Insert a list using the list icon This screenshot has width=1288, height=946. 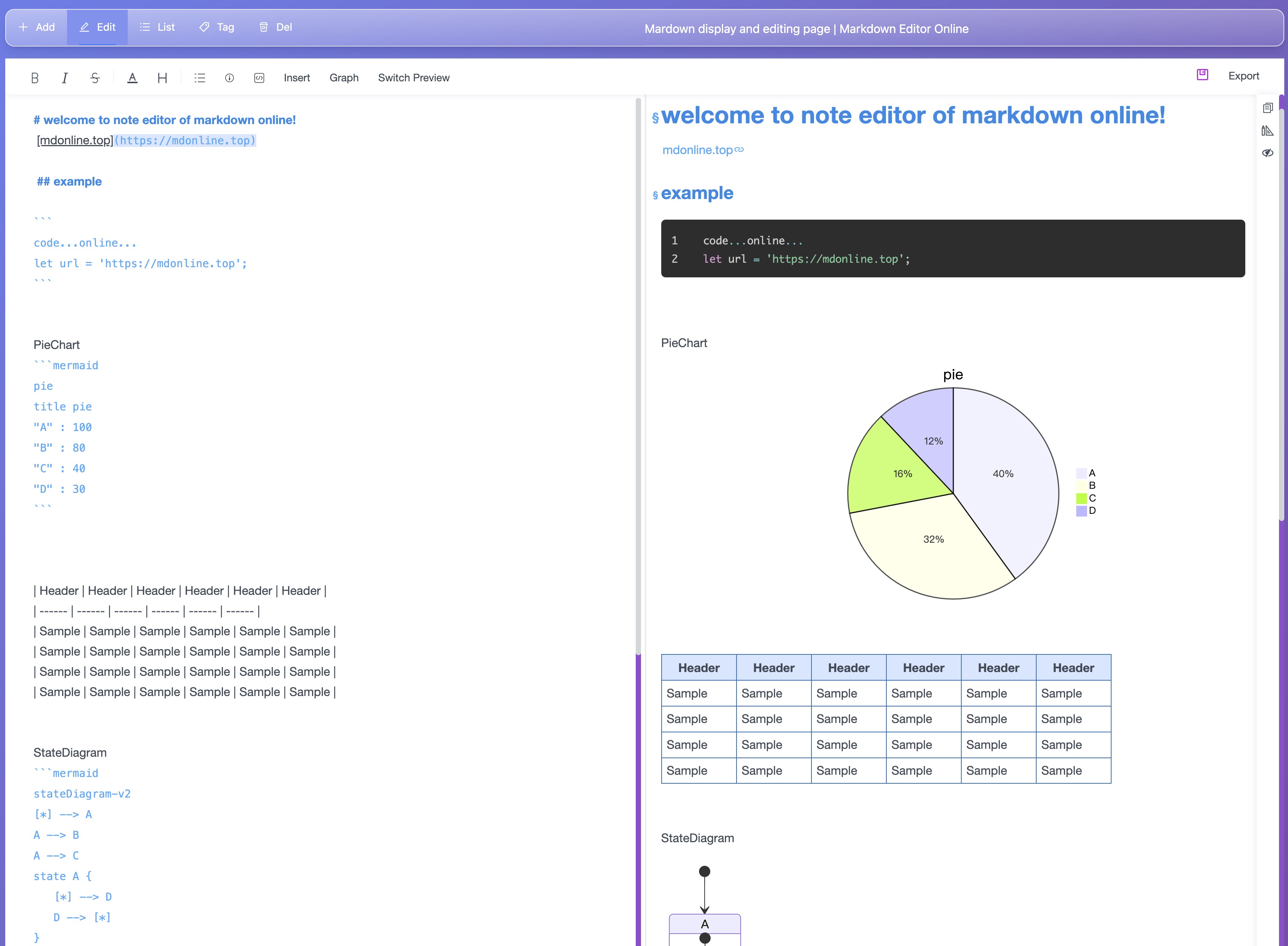200,78
